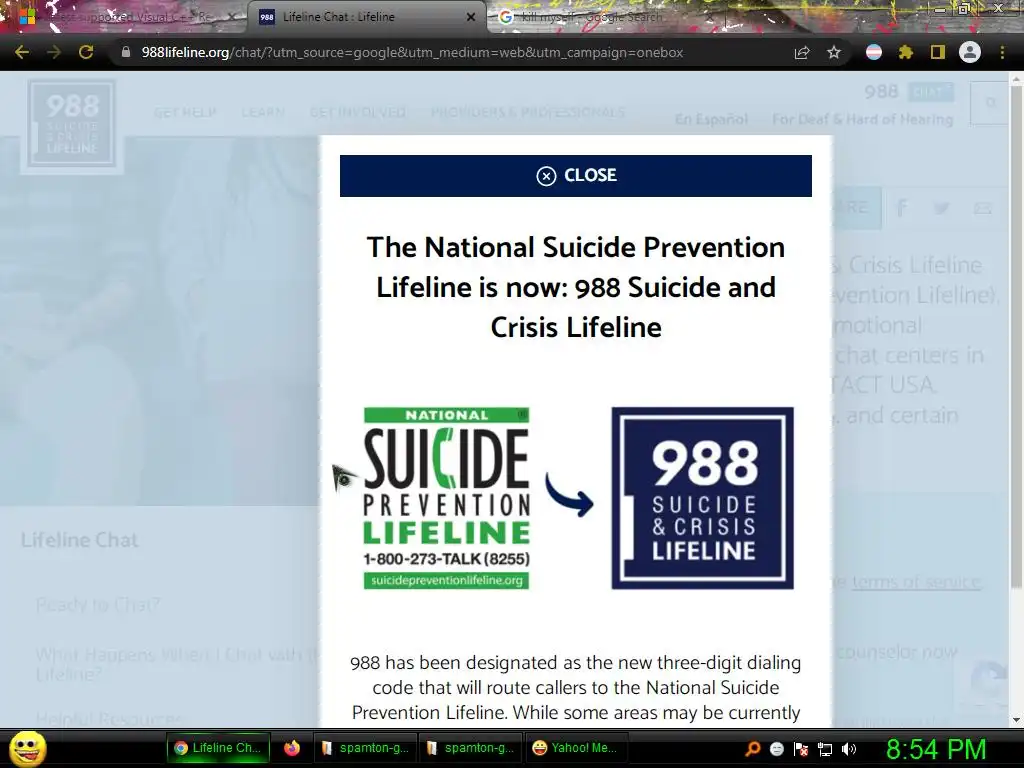
Task: Open the terms of service link
Action: [x=917, y=581]
